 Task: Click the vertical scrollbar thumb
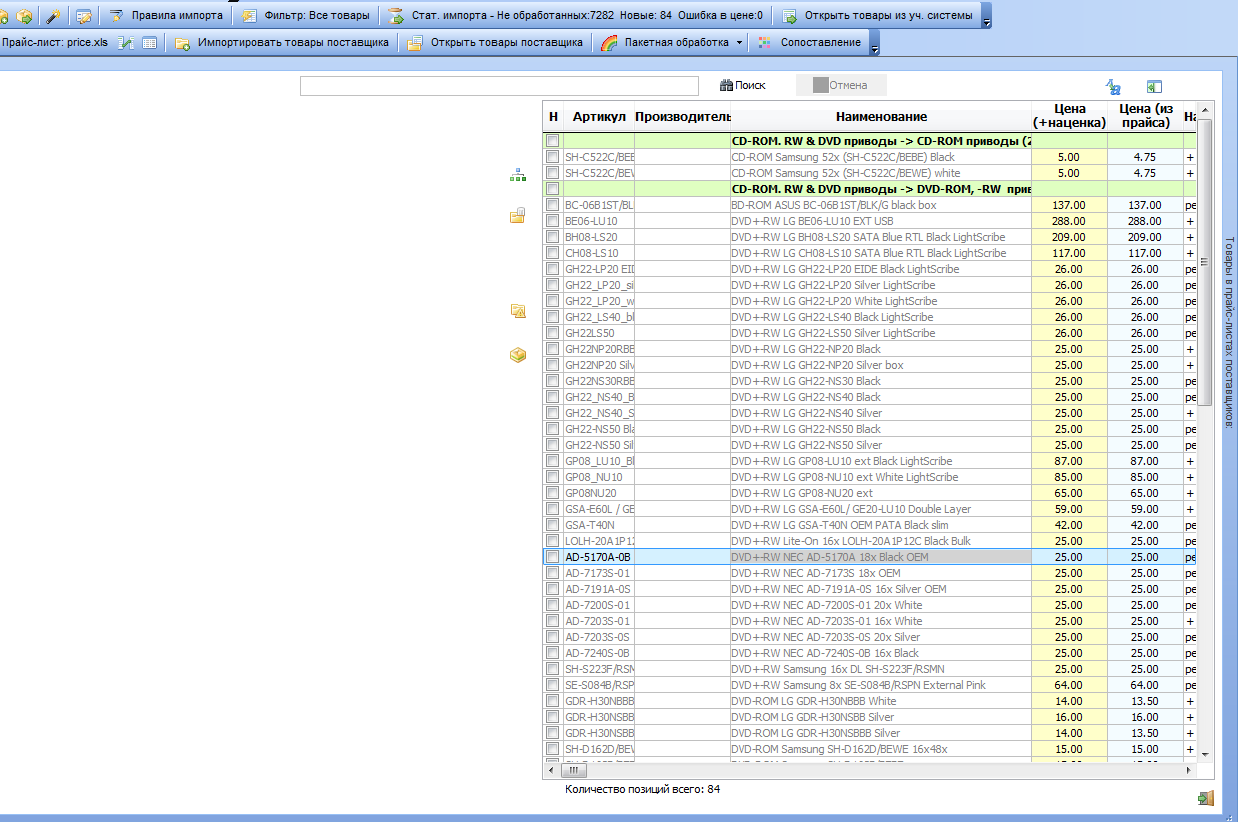click(1205, 261)
